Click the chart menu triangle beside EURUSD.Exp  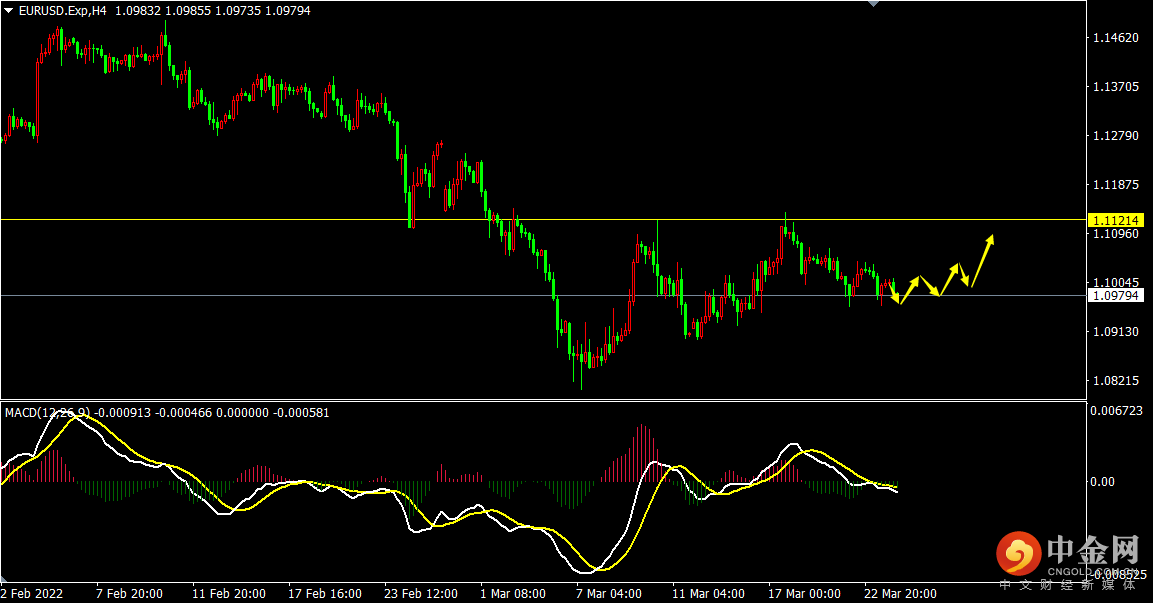pyautogui.click(x=9, y=11)
